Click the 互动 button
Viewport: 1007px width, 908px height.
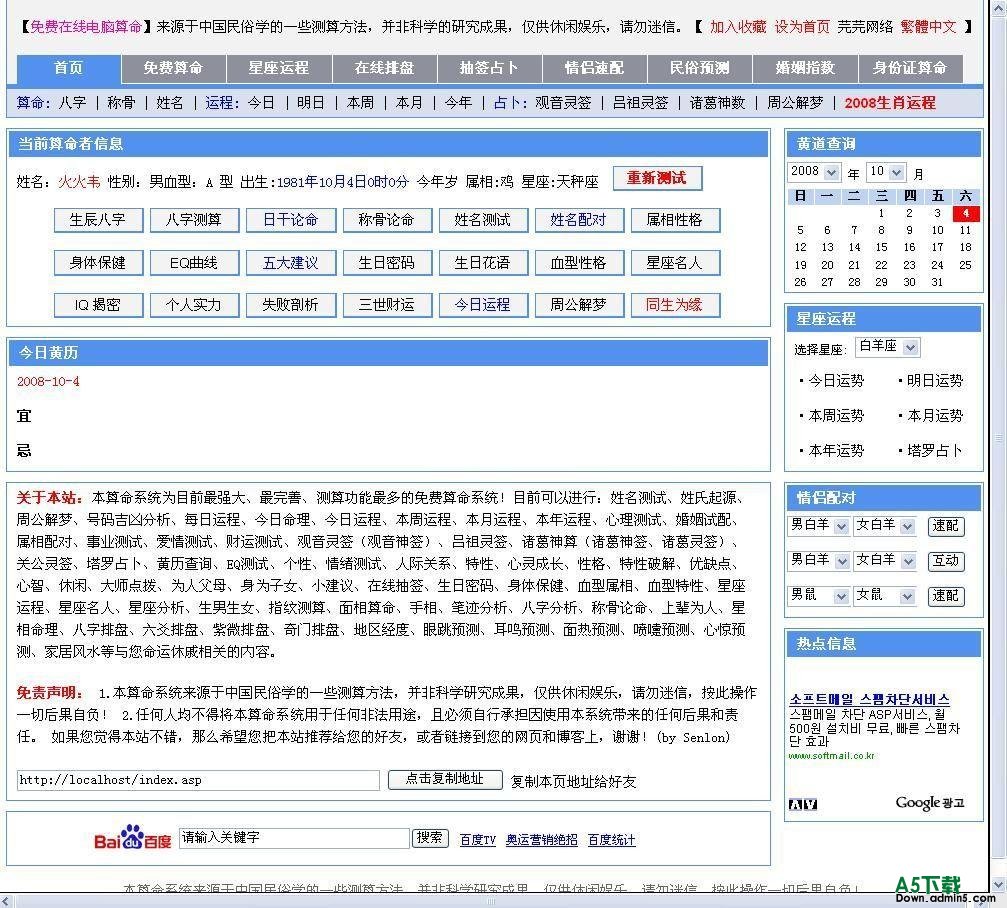click(x=946, y=561)
